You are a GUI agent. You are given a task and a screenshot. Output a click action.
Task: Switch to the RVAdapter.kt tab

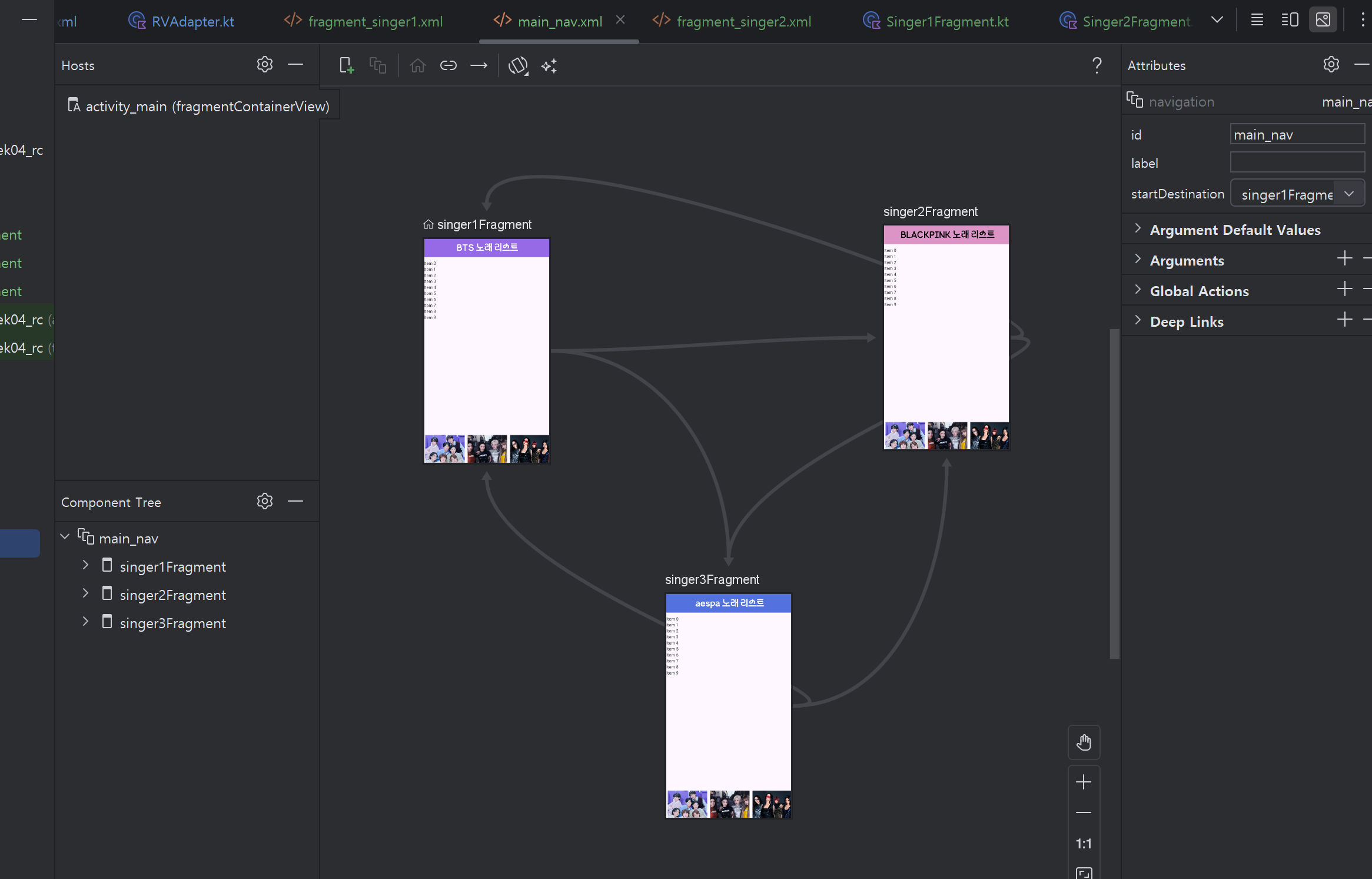(192, 22)
